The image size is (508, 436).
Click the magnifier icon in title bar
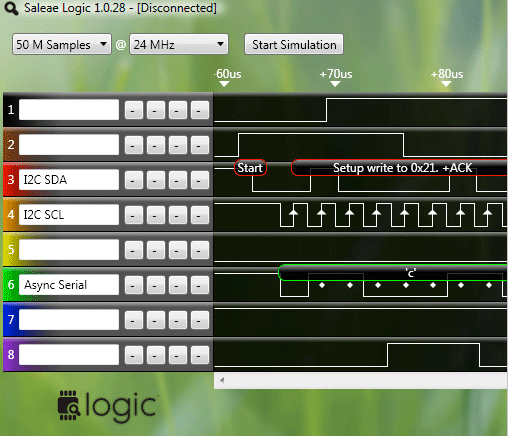click(x=11, y=8)
